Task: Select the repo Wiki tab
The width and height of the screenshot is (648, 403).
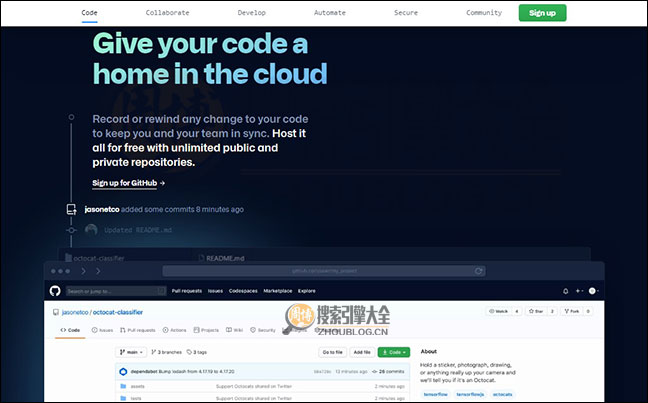Action: (x=234, y=330)
